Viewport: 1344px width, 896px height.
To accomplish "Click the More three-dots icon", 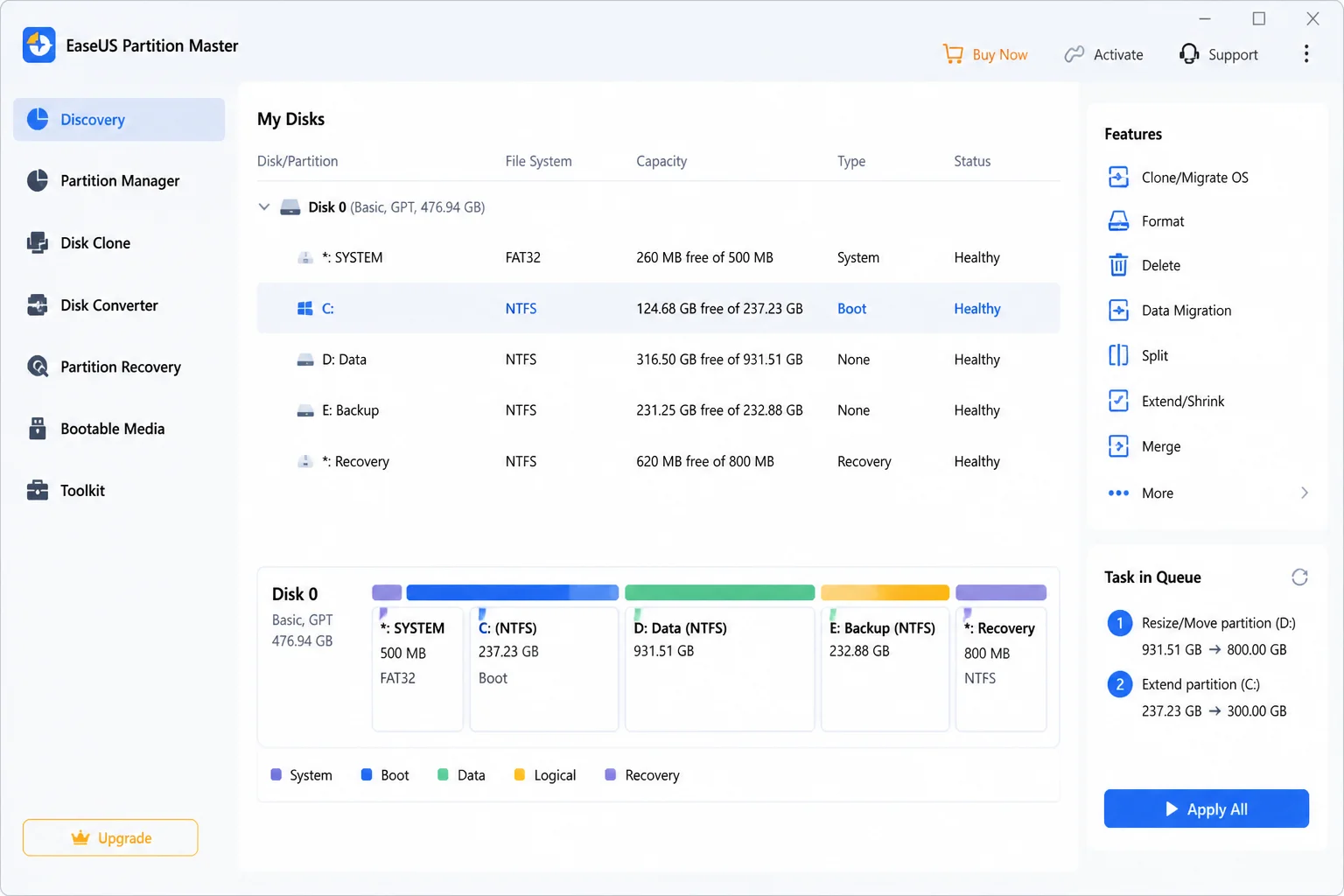I will [1118, 493].
